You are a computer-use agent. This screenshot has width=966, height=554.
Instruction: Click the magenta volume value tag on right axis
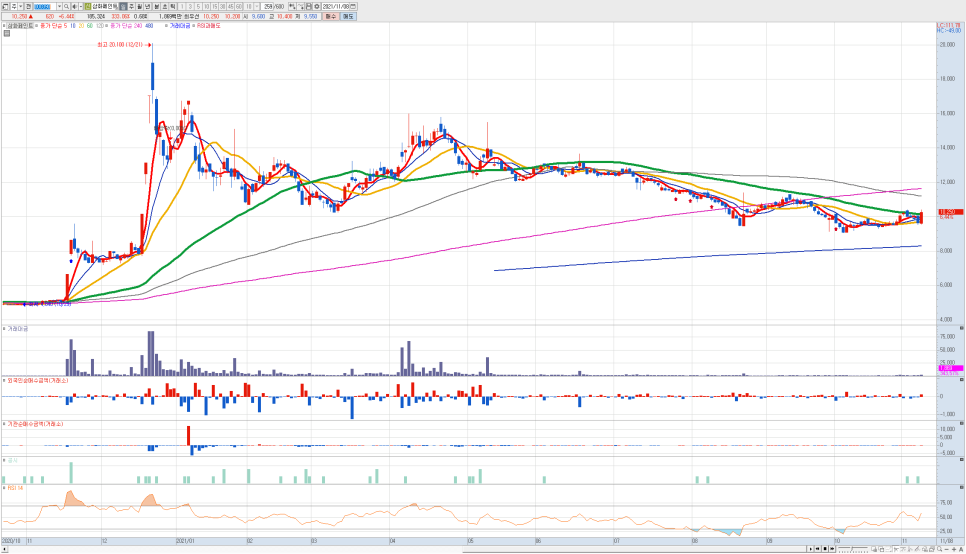(x=950, y=368)
